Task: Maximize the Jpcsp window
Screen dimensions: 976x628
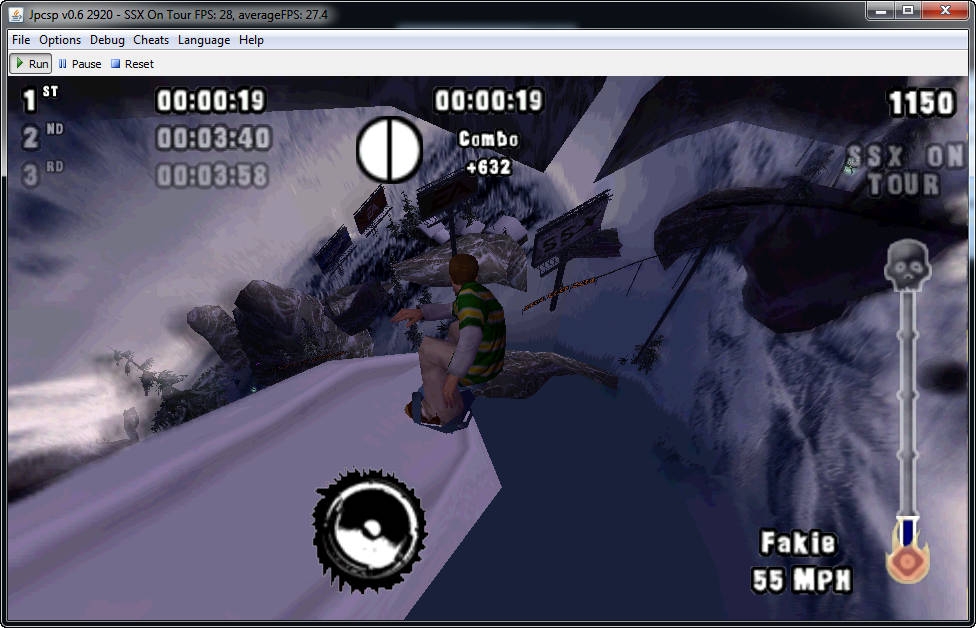Action: pyautogui.click(x=908, y=11)
